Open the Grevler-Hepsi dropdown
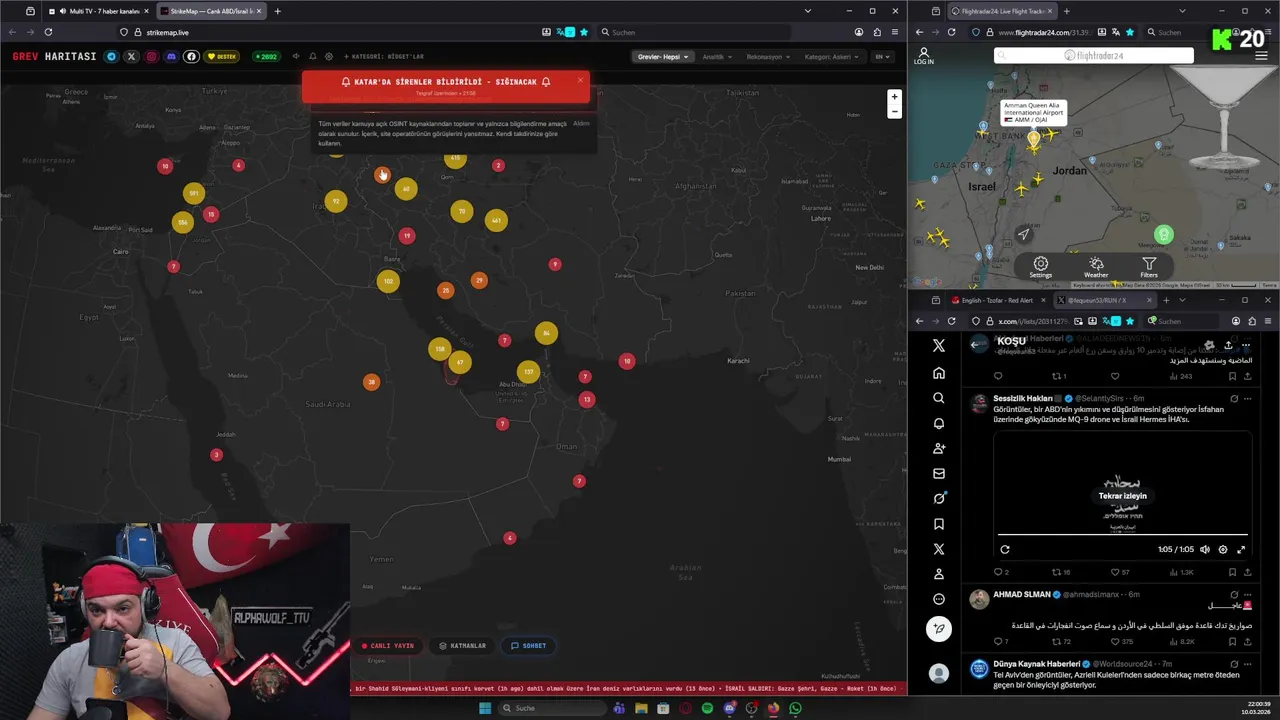1280x720 pixels. pyautogui.click(x=664, y=57)
